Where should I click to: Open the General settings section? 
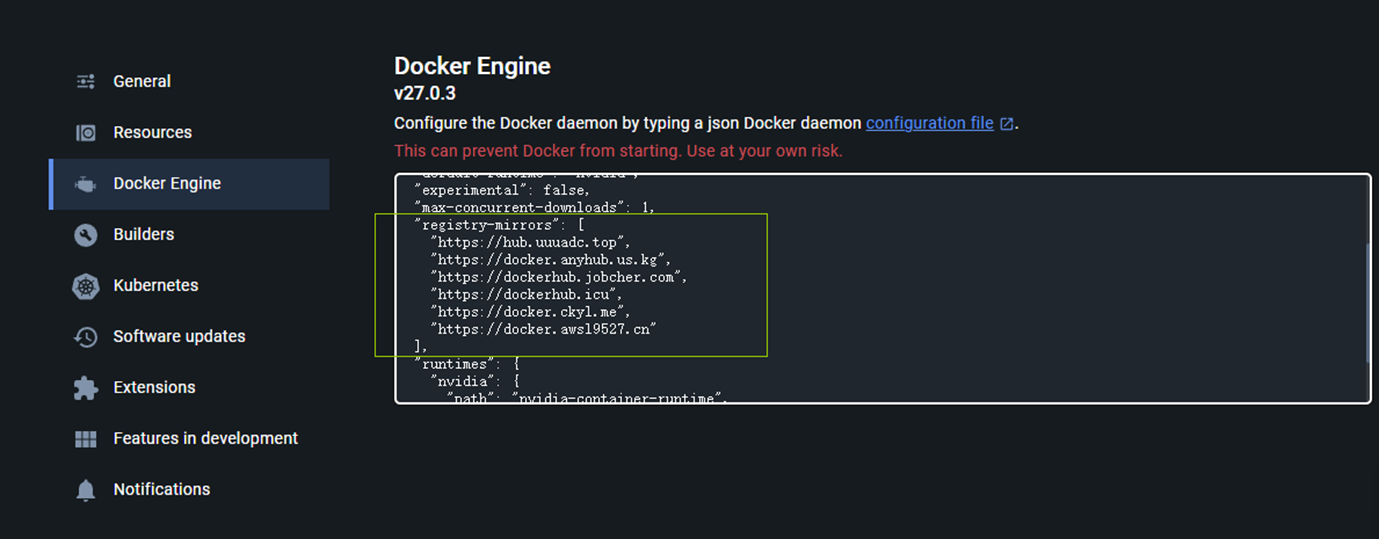pos(189,81)
